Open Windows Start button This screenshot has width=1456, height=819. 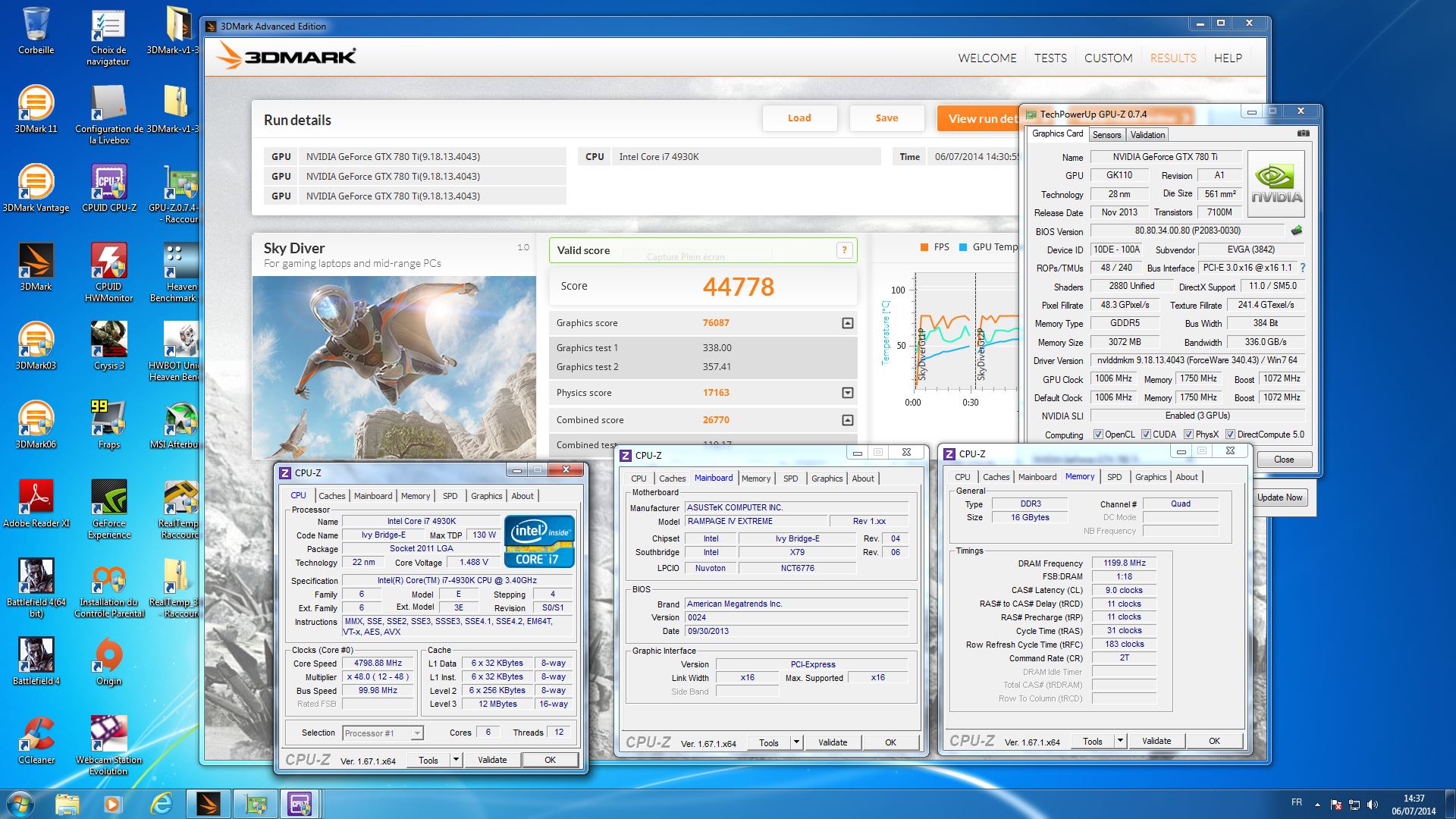20,803
